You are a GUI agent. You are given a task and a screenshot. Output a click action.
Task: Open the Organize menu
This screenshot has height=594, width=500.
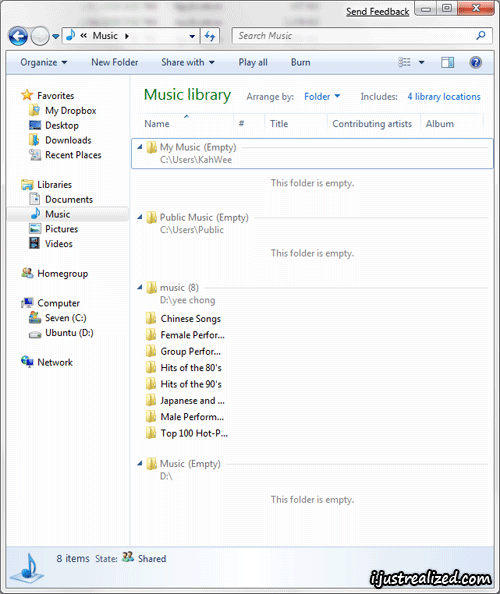tap(44, 63)
